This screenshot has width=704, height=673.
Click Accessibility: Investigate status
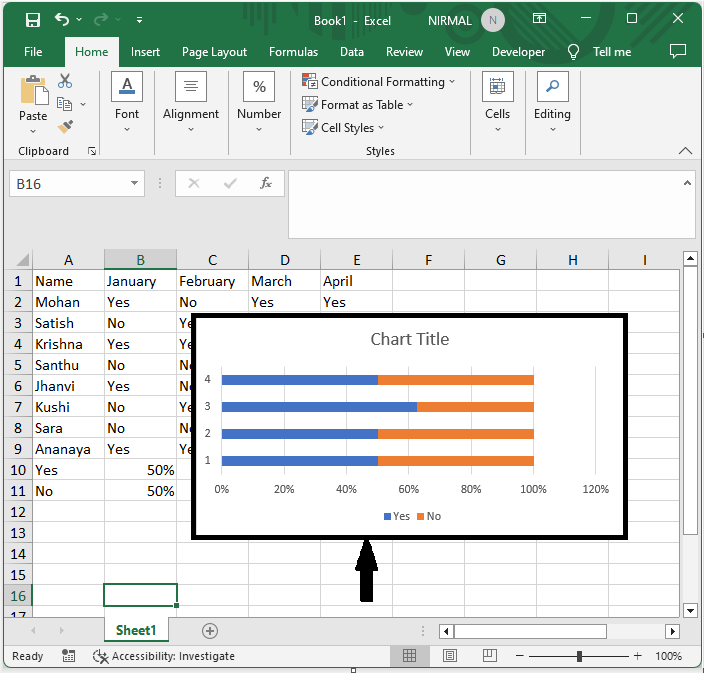pyautogui.click(x=163, y=656)
